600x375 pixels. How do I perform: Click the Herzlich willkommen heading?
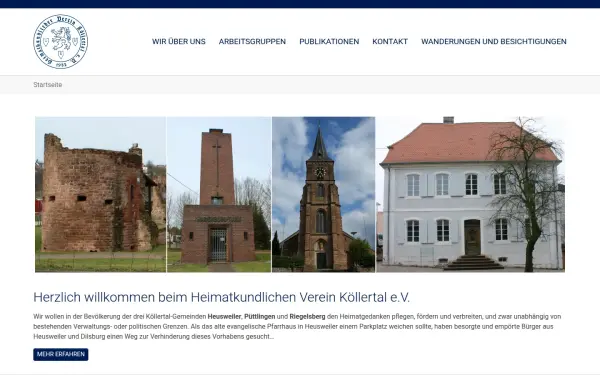221,297
